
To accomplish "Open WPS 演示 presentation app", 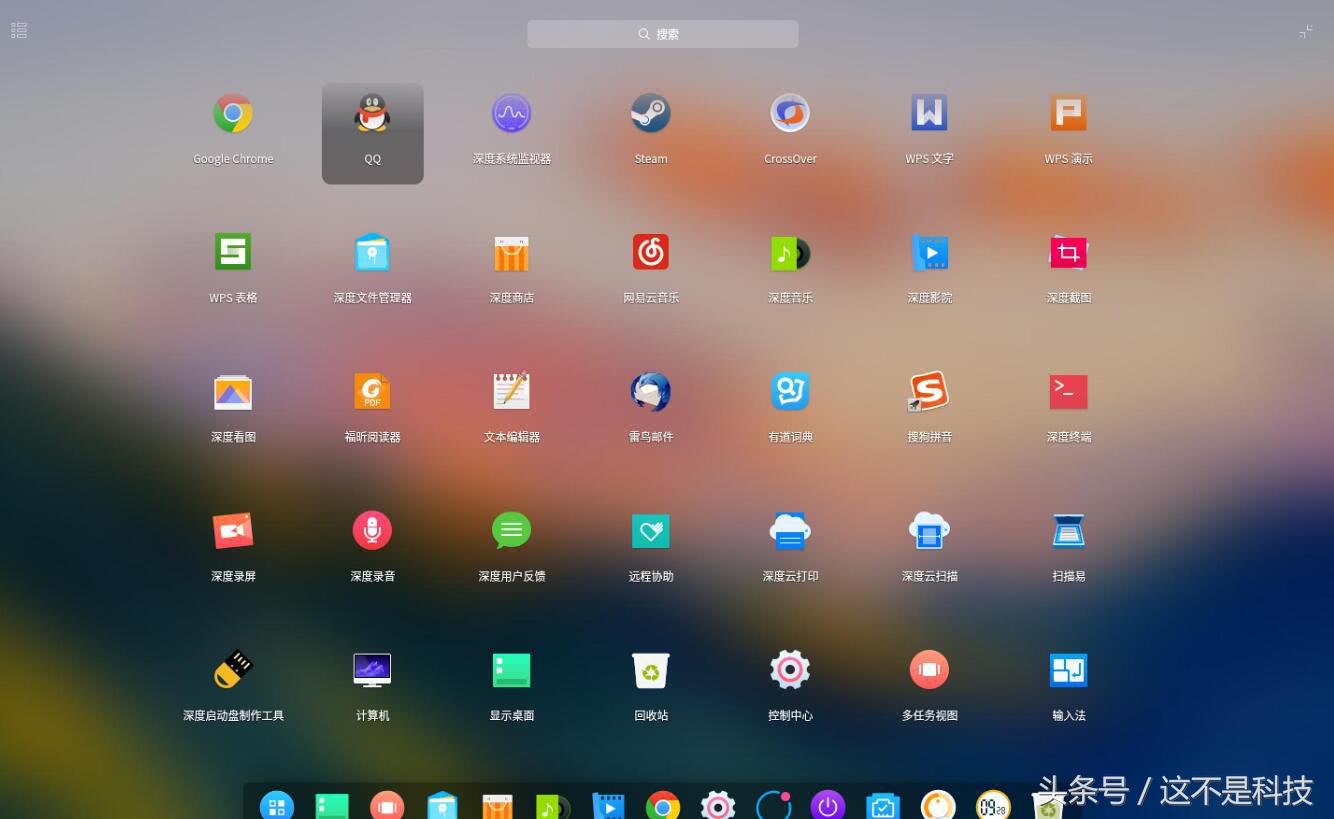I will point(1068,114).
